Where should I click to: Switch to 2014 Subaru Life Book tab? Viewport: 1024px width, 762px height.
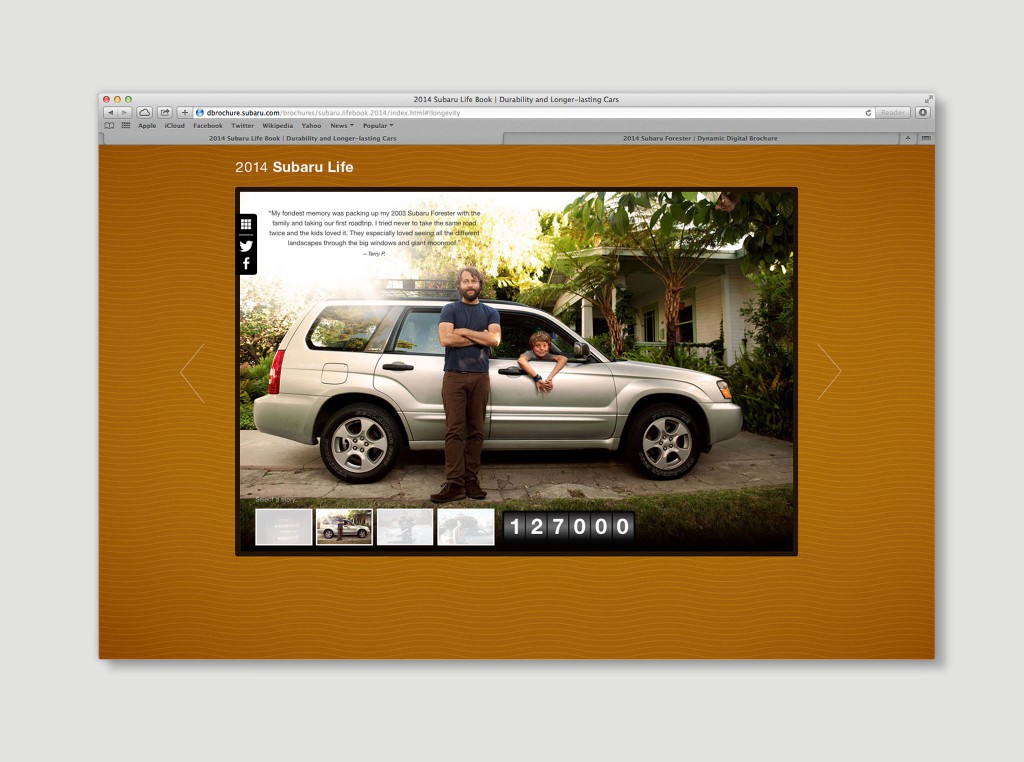coord(302,138)
